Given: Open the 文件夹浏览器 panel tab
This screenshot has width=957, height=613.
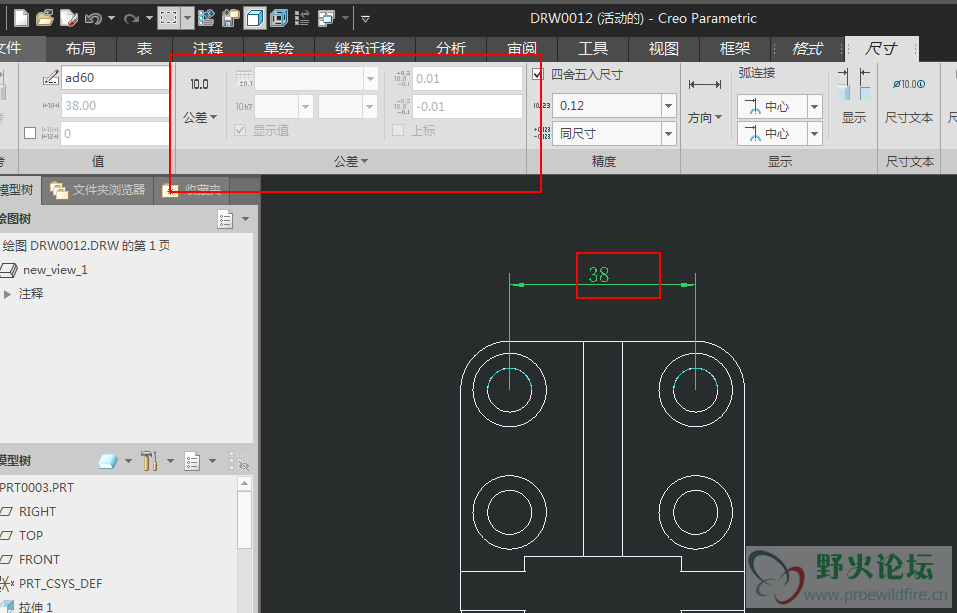Looking at the screenshot, I should [98, 189].
